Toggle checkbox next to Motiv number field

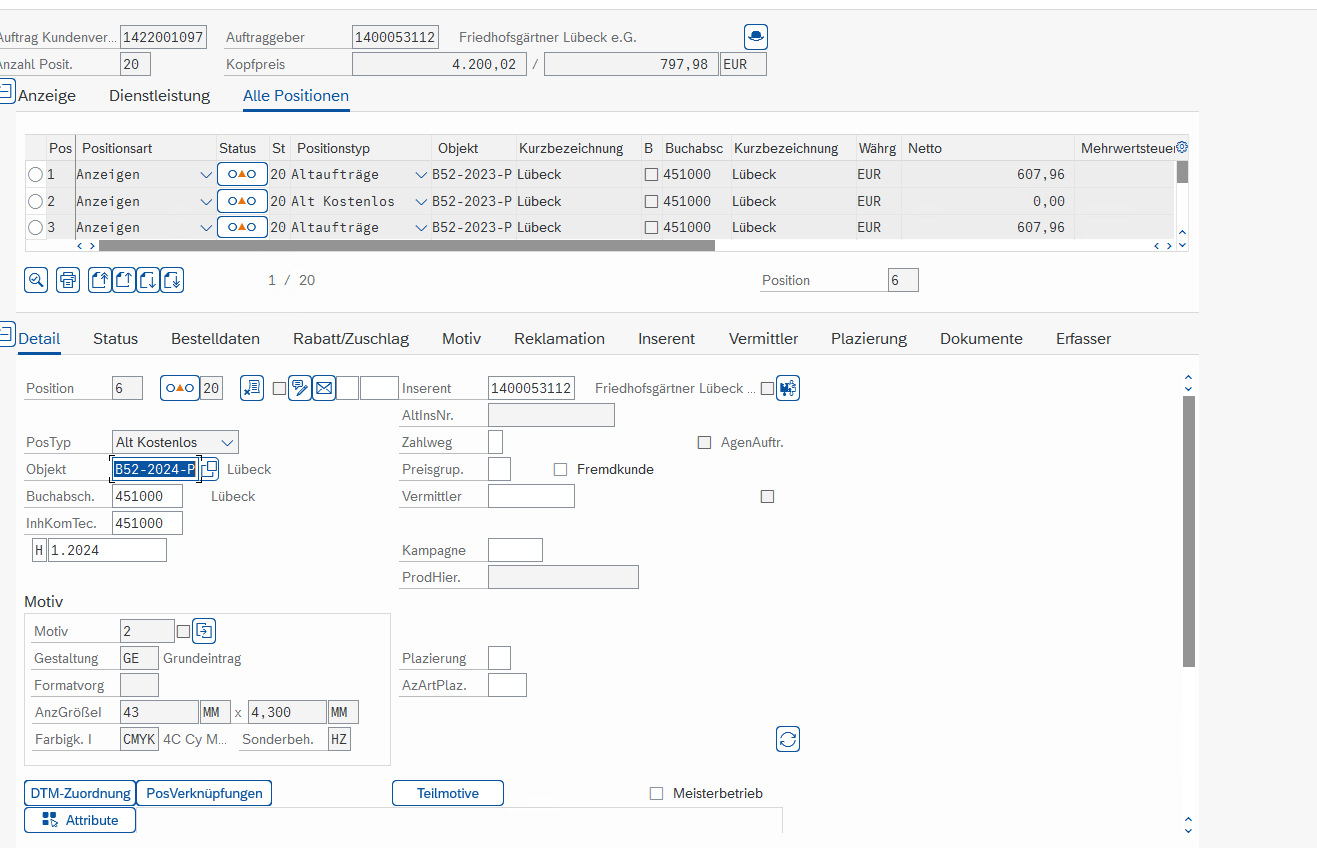(183, 631)
